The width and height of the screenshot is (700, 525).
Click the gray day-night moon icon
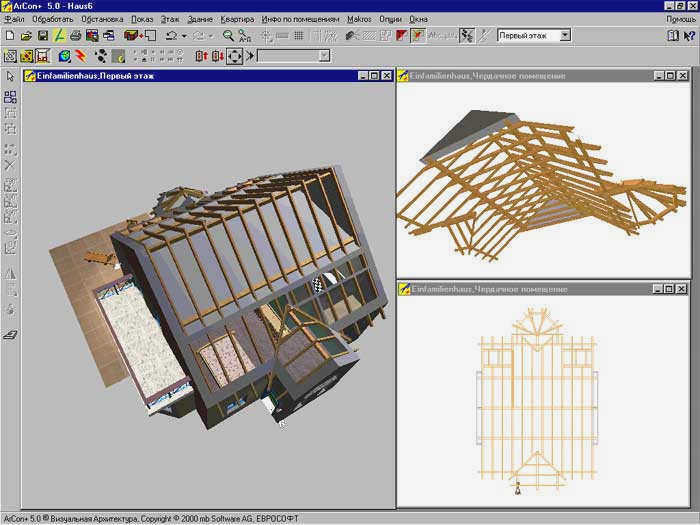(118, 56)
